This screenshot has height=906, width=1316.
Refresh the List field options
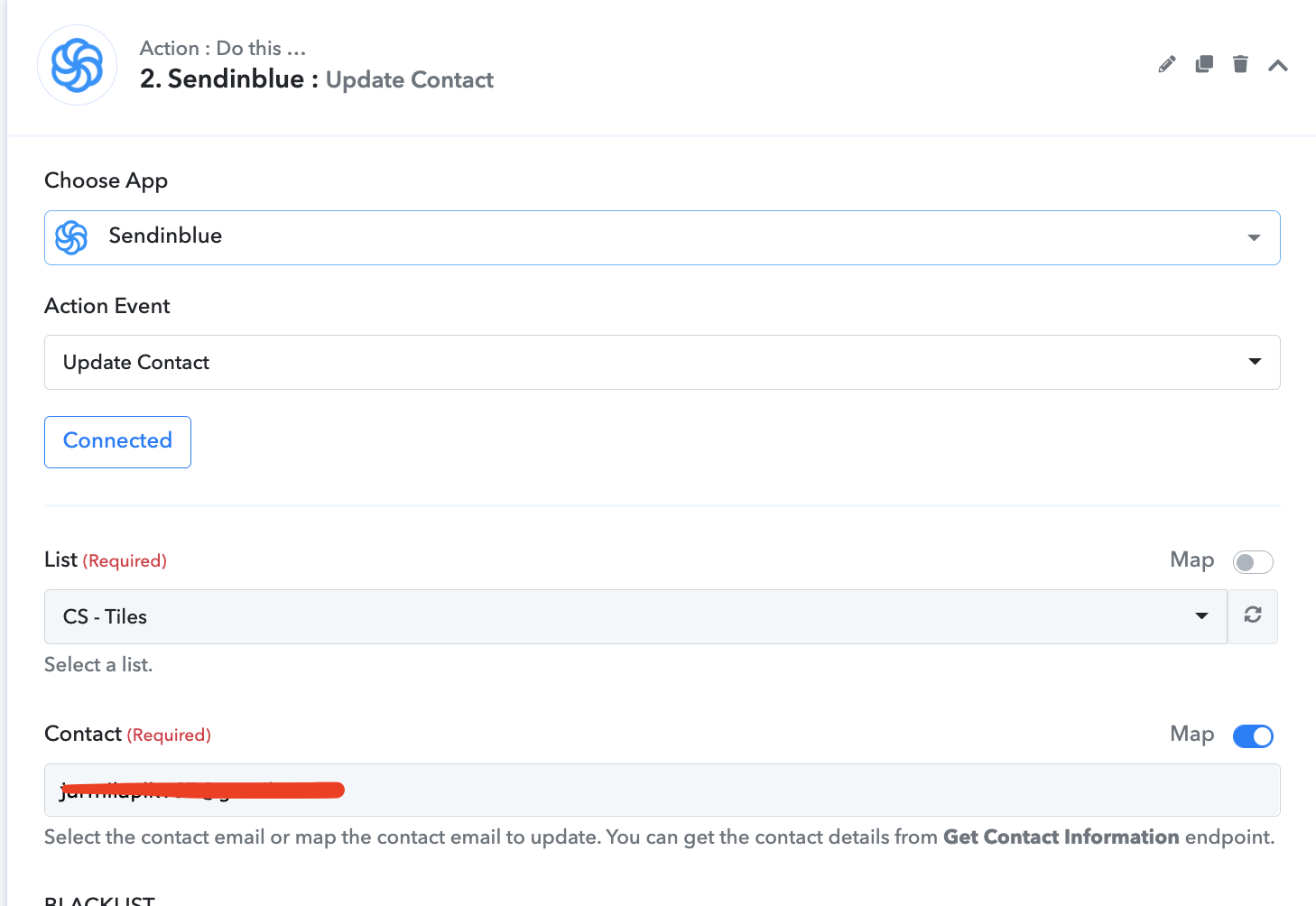point(1253,615)
